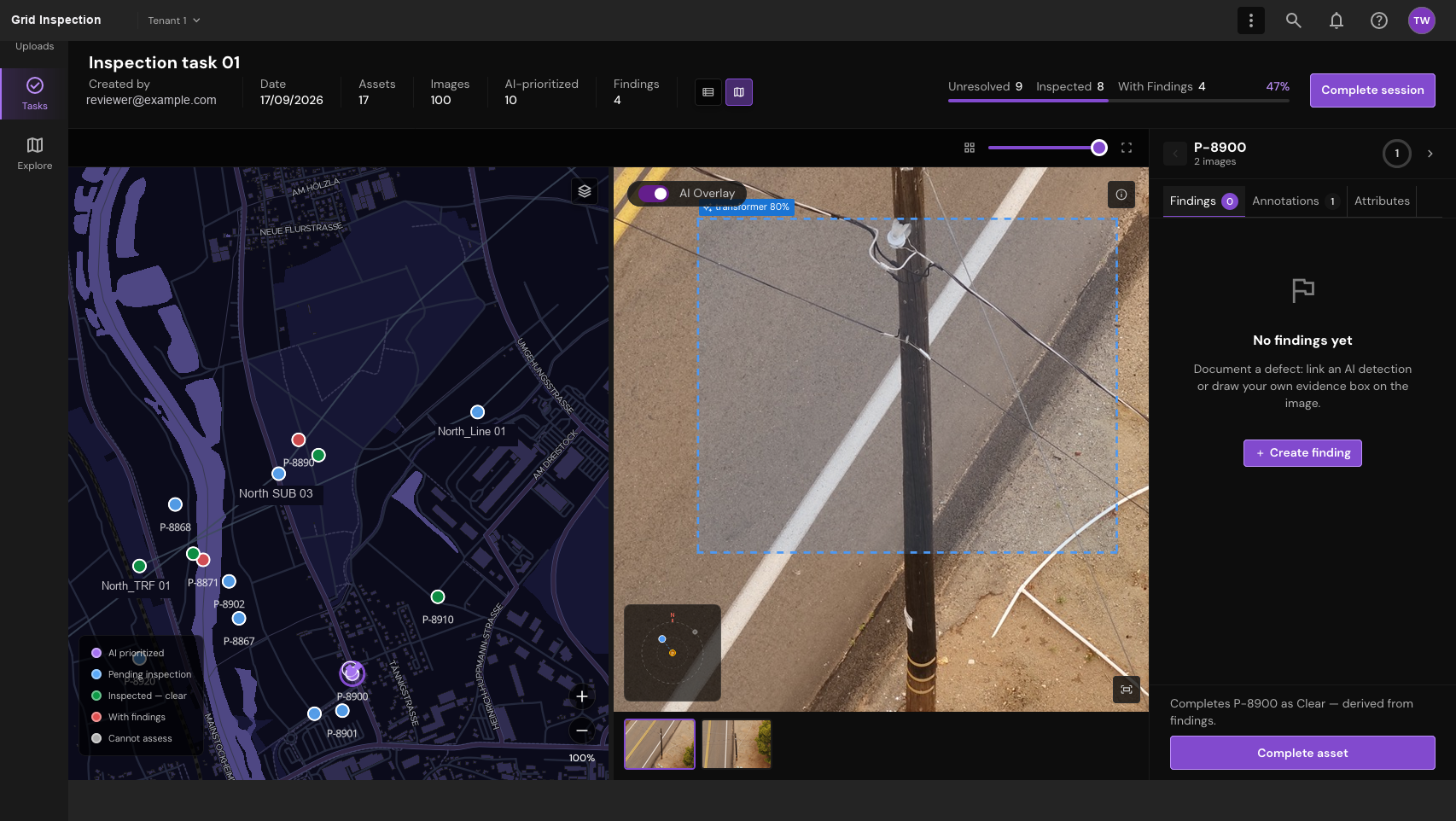Screen dimensions: 1456x821
Task: Click Complete session button
Action: pyautogui.click(x=1372, y=90)
